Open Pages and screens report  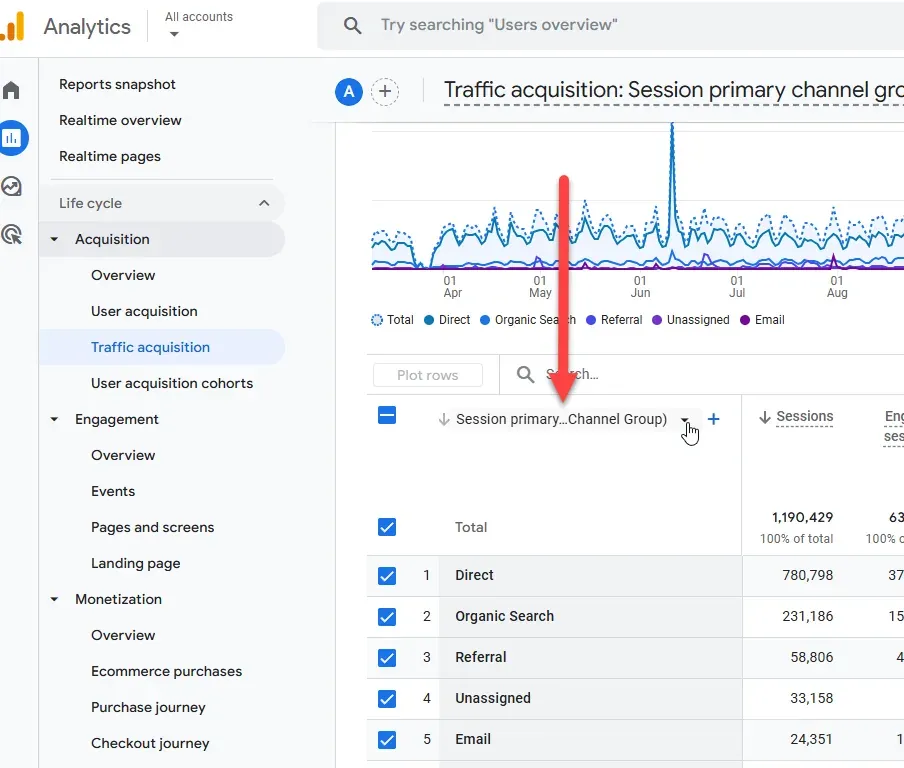pos(152,527)
